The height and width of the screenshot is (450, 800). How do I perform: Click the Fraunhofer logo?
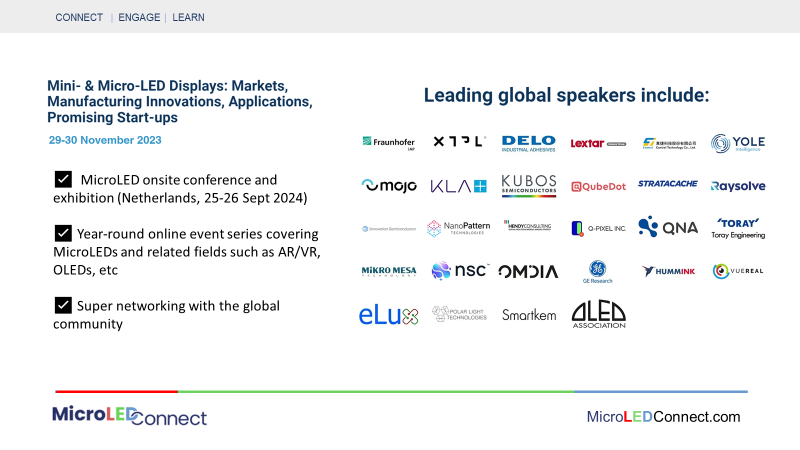[388, 143]
